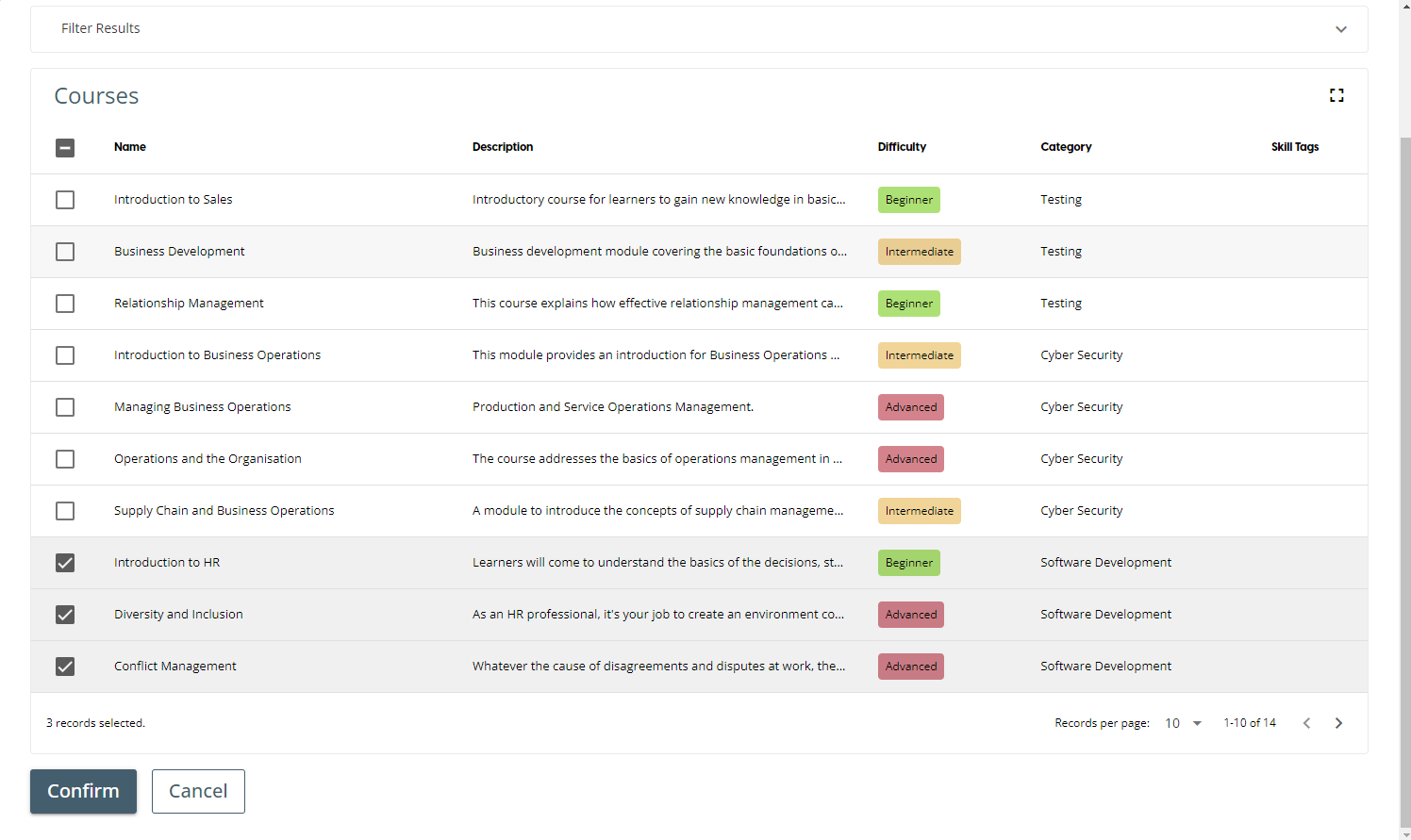The height and width of the screenshot is (840, 1411).
Task: Expand the Filter Results panel
Action: pos(1340,29)
